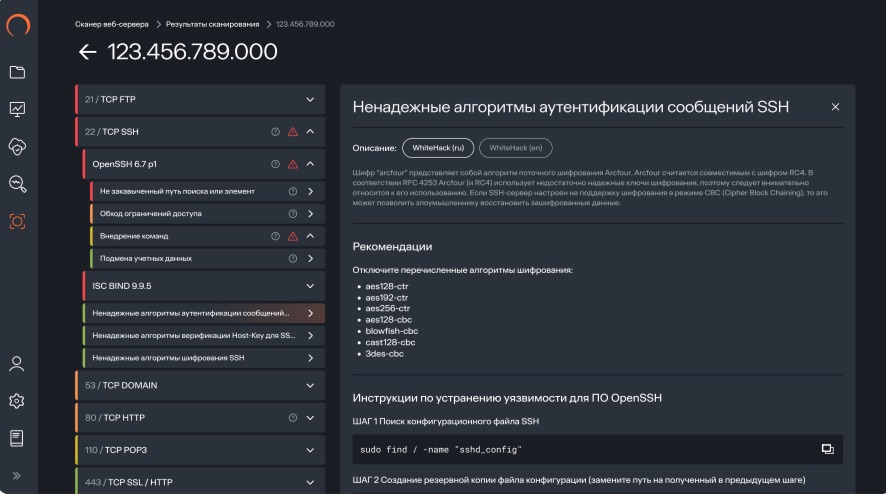Click the back arrow beside the IP address
The image size is (886, 494).
click(x=87, y=52)
